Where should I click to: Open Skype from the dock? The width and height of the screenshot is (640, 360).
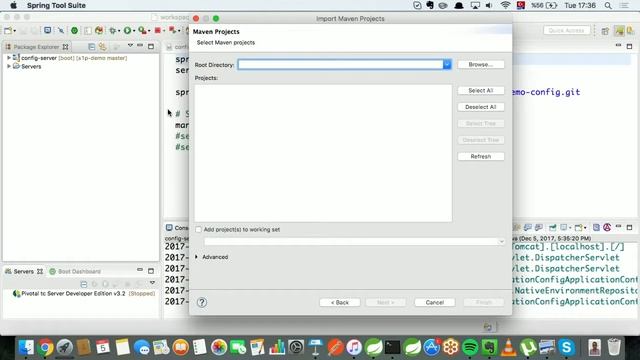pyautogui.click(x=567, y=347)
